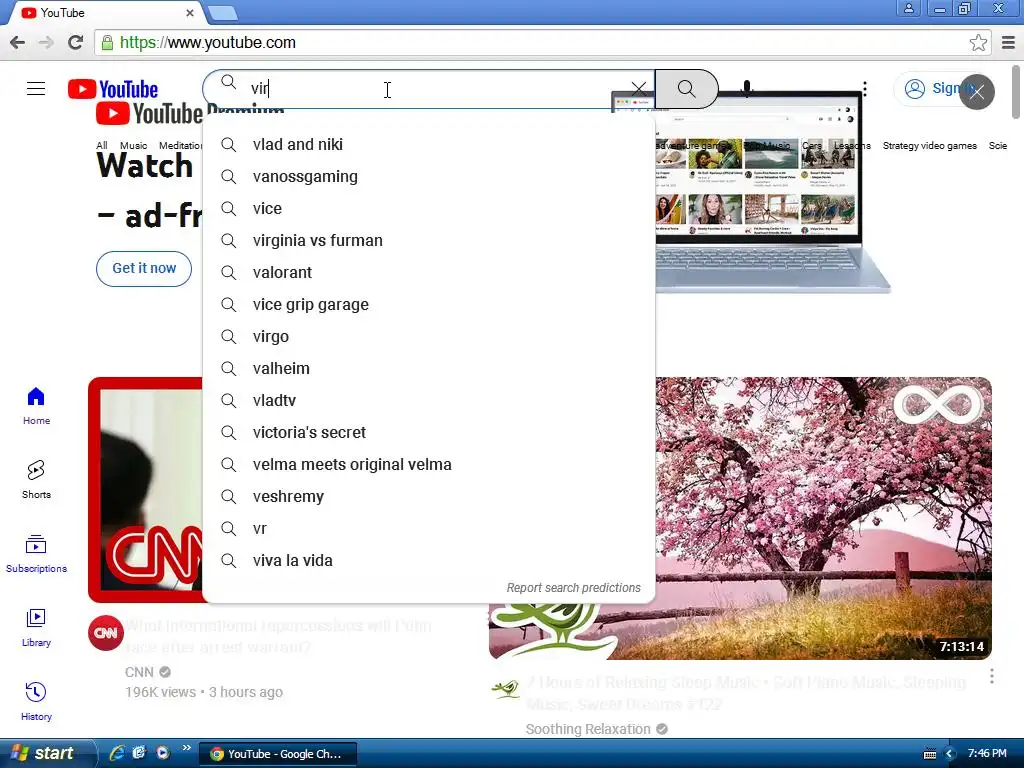Click the YouTube logo in header
The image size is (1024, 768).
[113, 89]
